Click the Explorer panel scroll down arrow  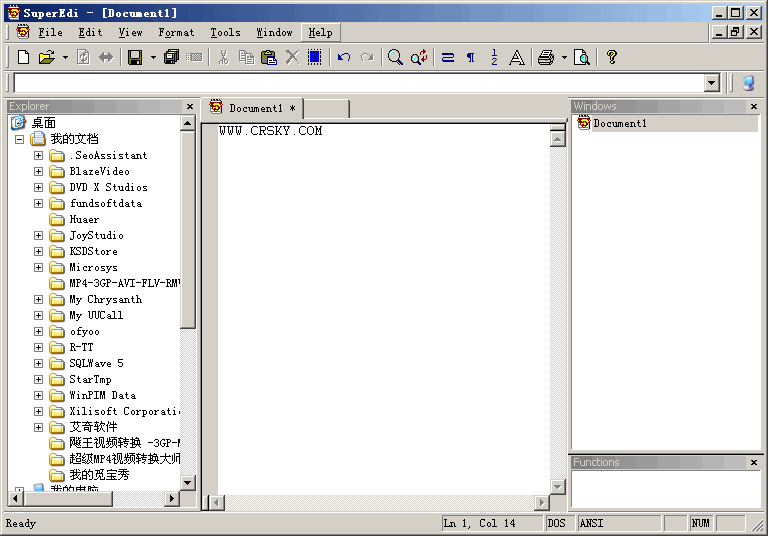pyautogui.click(x=188, y=482)
